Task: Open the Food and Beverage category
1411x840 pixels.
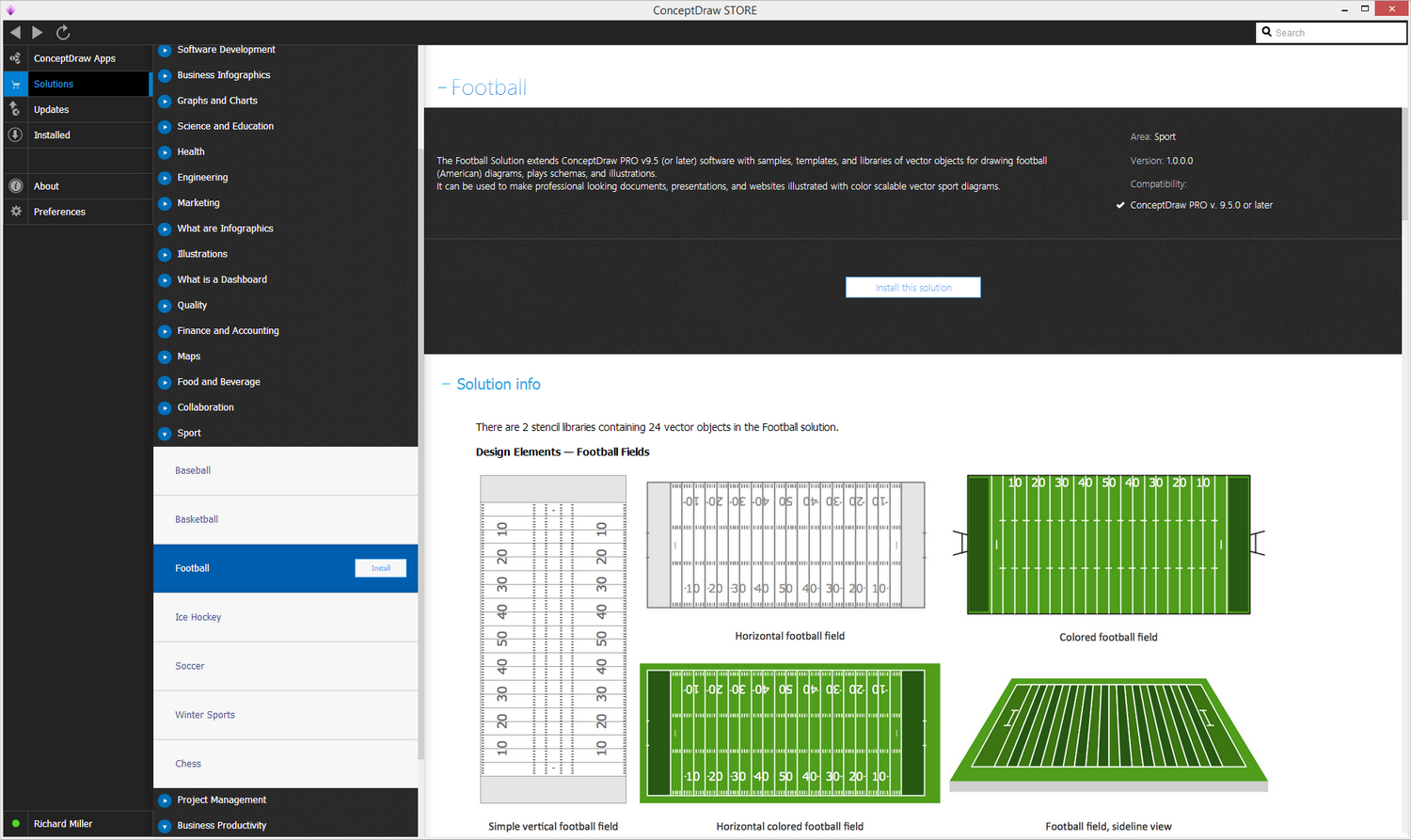Action: [218, 382]
